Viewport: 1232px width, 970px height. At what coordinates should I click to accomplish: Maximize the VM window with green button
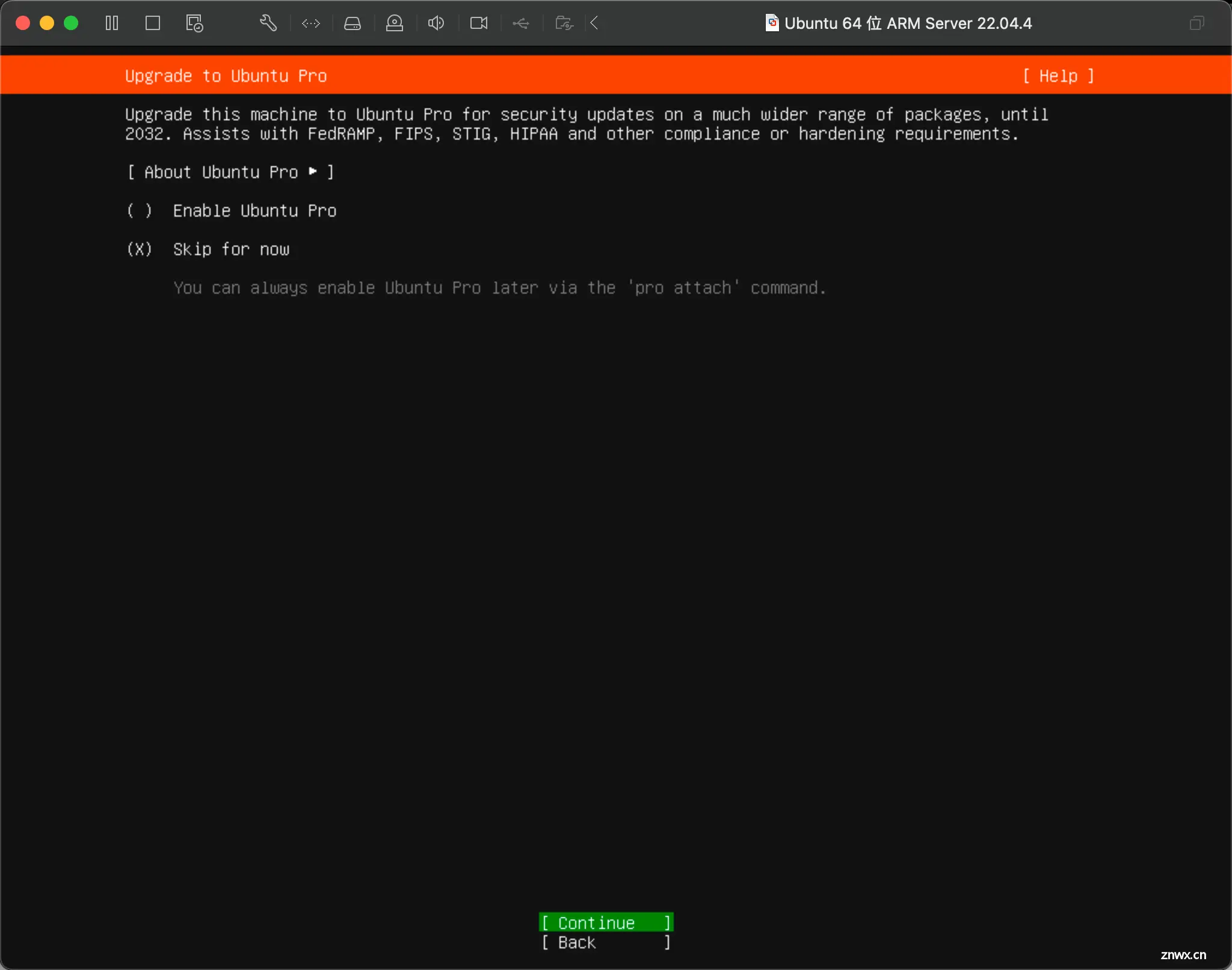click(71, 23)
